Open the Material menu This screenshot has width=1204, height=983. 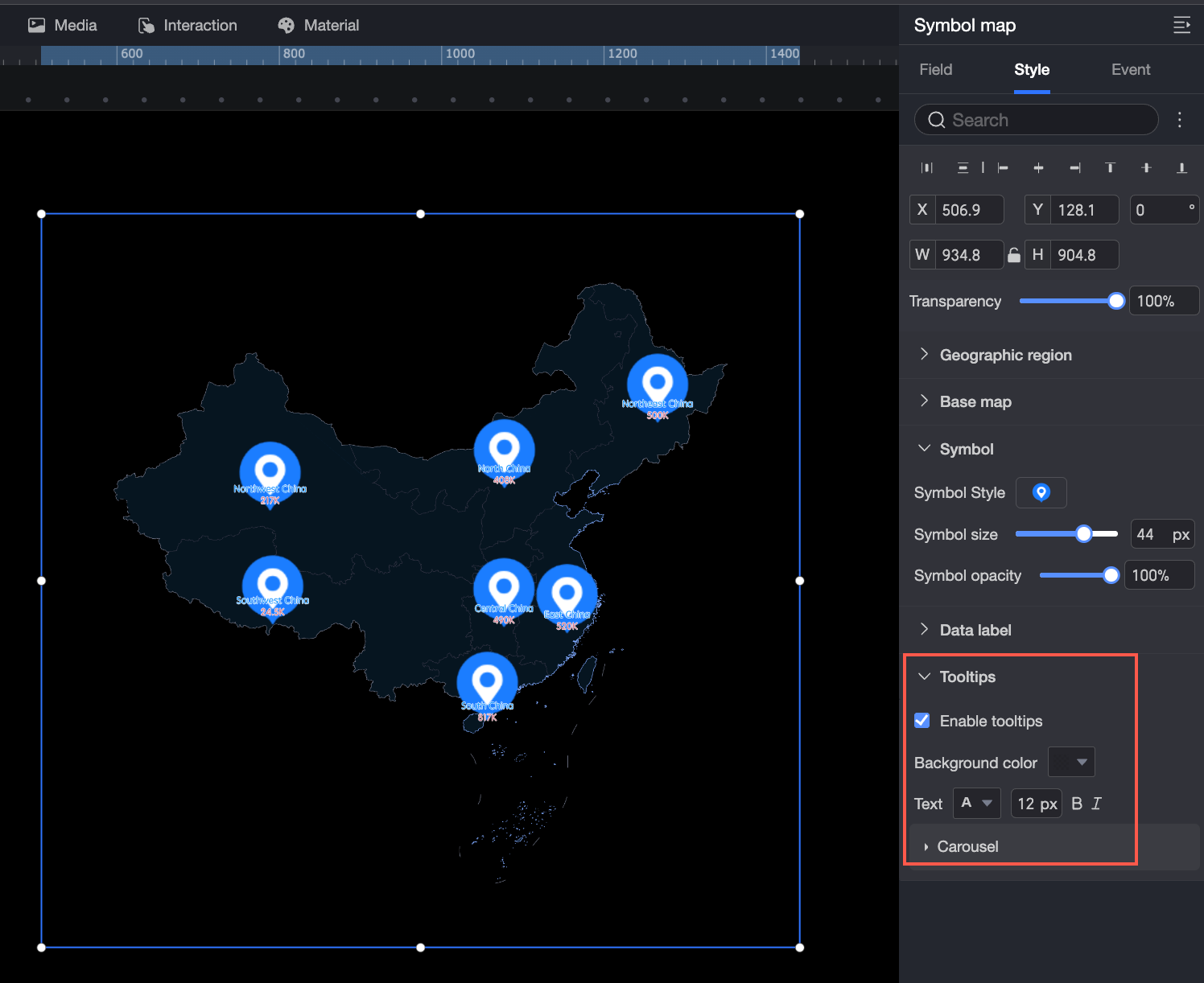coord(319,26)
